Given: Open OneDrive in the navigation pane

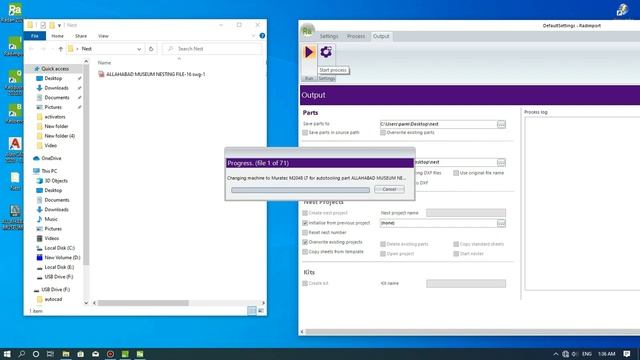Looking at the screenshot, I should pos(51,158).
